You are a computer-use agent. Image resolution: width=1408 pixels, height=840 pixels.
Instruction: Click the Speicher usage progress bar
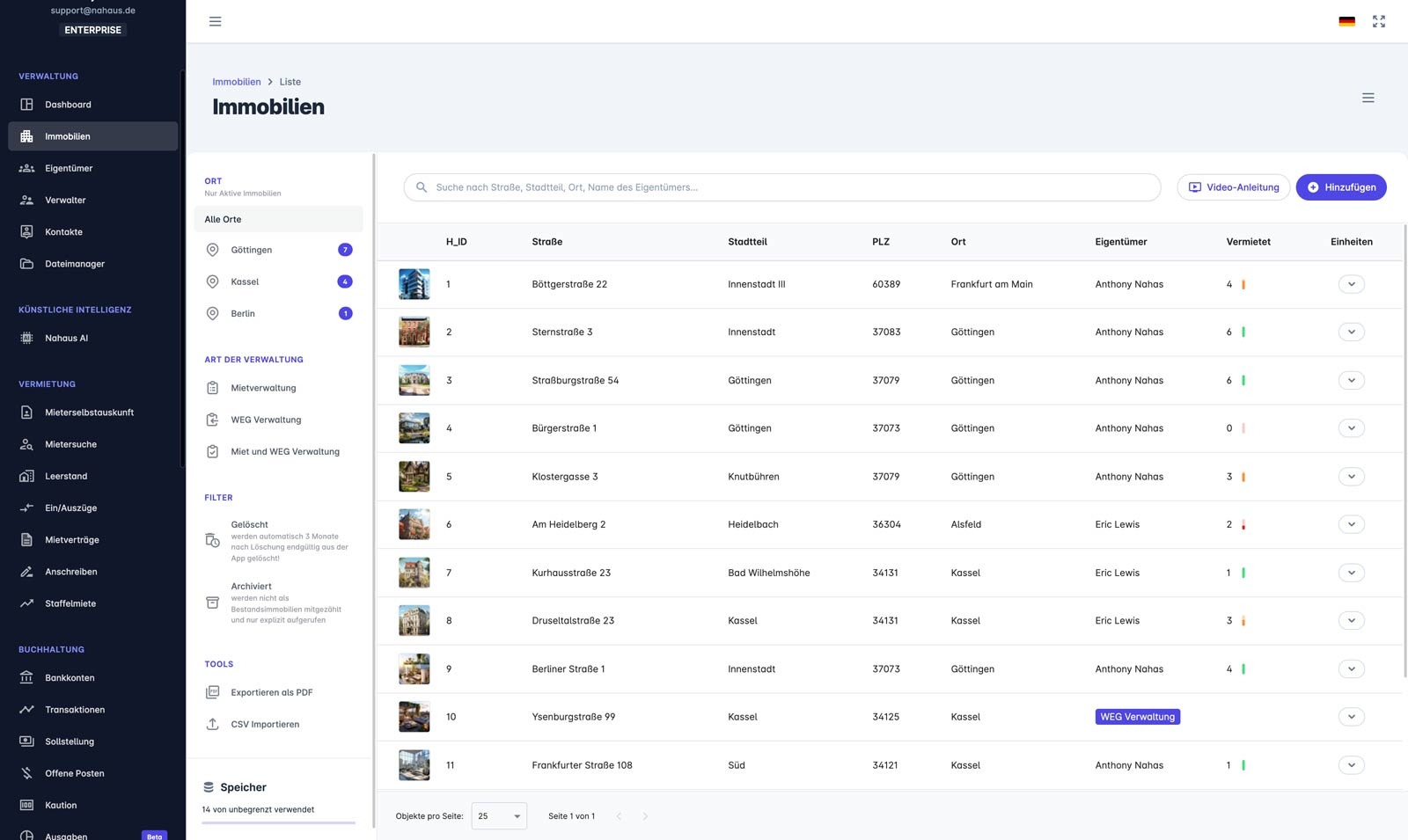[x=278, y=822]
